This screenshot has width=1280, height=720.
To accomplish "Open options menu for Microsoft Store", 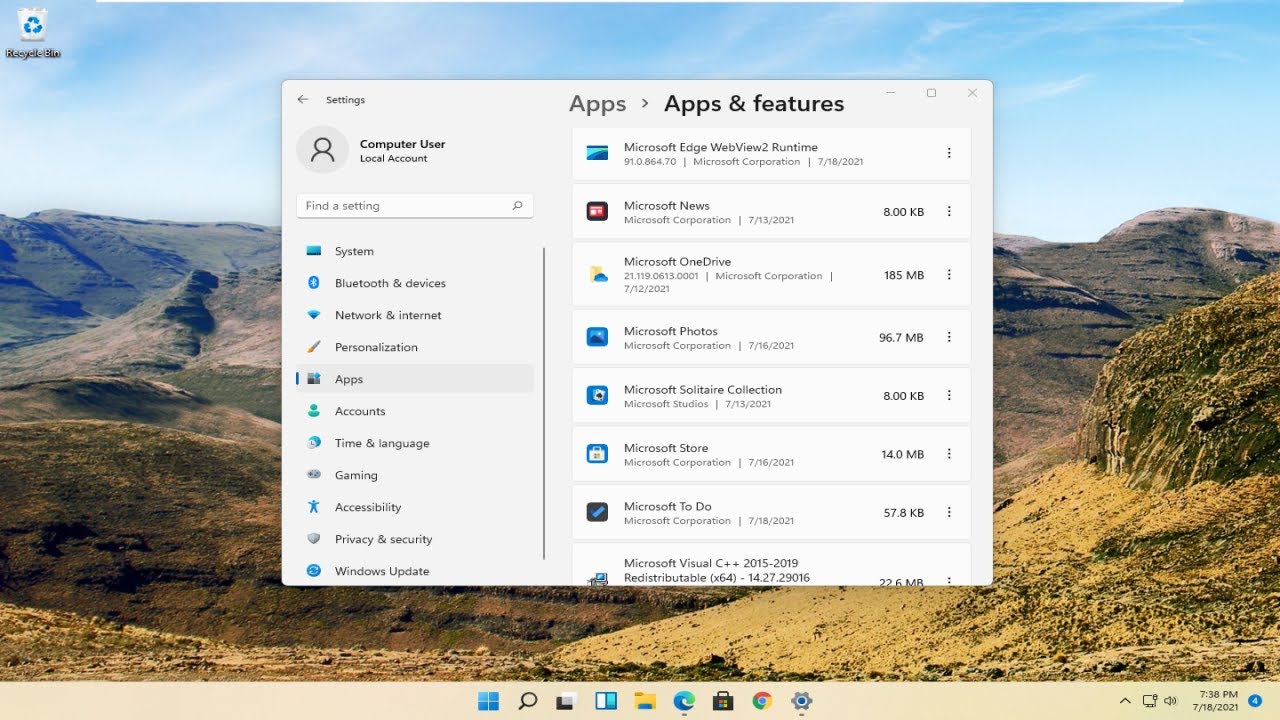I will click(949, 454).
